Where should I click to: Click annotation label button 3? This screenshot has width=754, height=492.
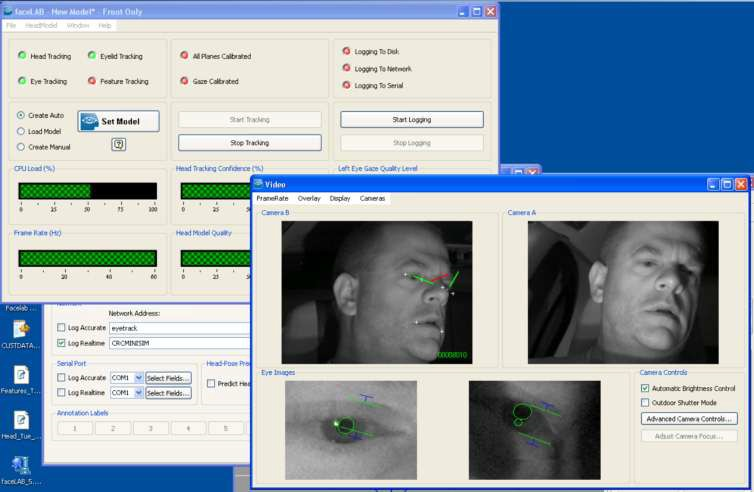[x=151, y=428]
